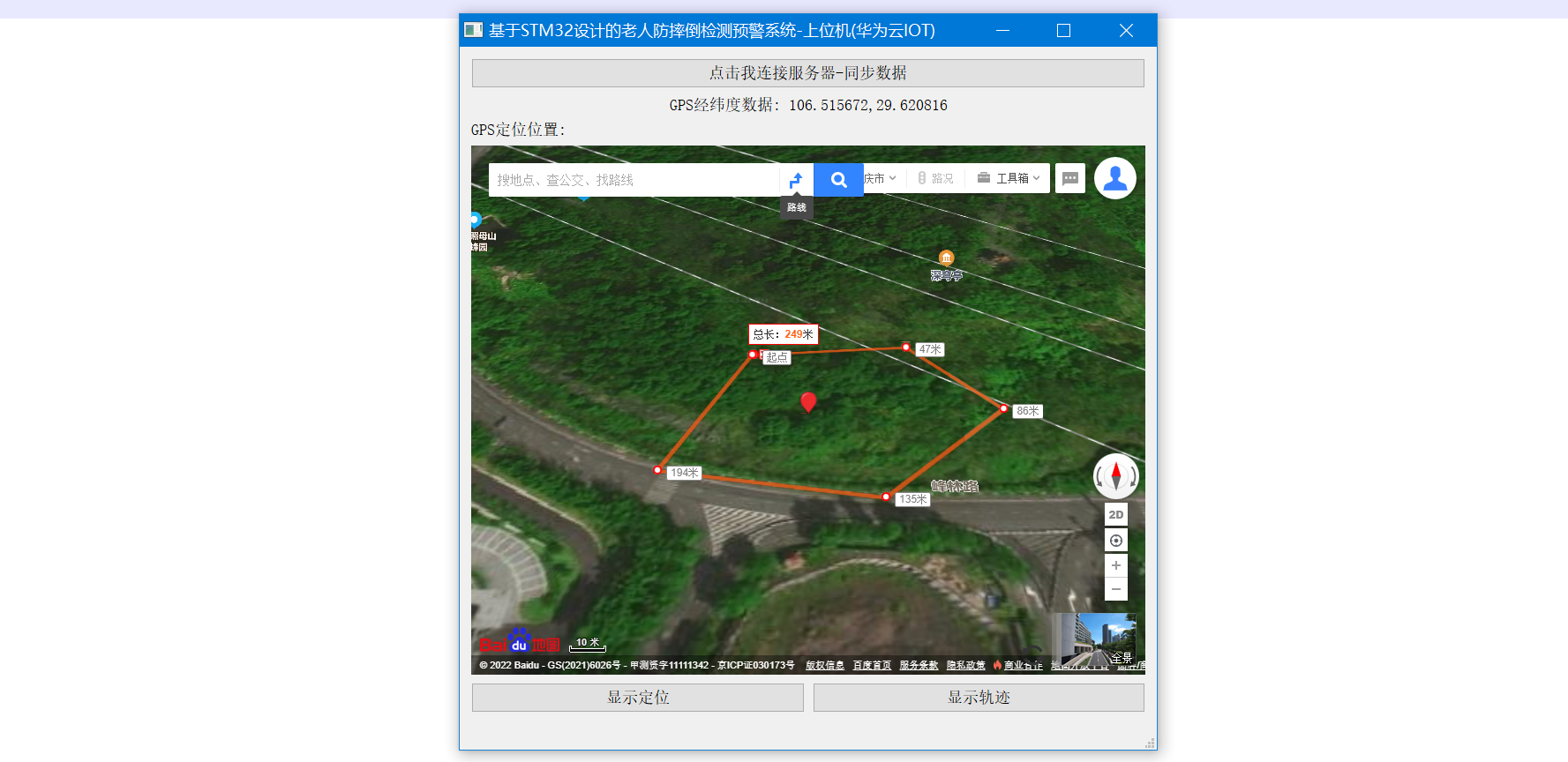This screenshot has width=1568, height=762.
Task: Open the 全景 panorama thumbnail
Action: click(1098, 639)
